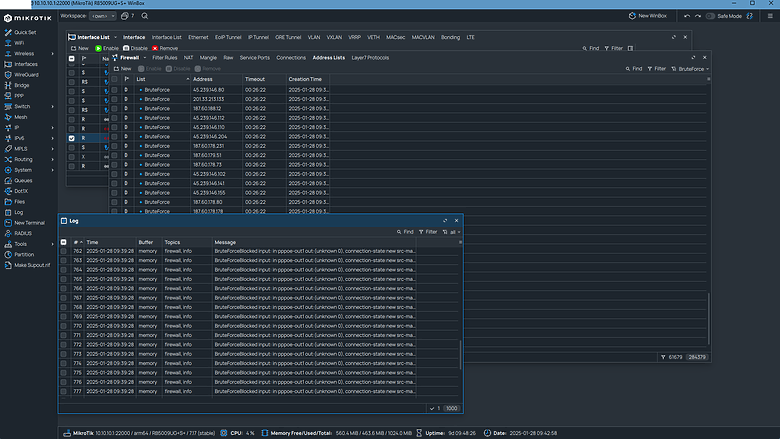Click Enable in Interface List toolbar
Image resolution: width=780 pixels, height=439 pixels.
coord(107,48)
